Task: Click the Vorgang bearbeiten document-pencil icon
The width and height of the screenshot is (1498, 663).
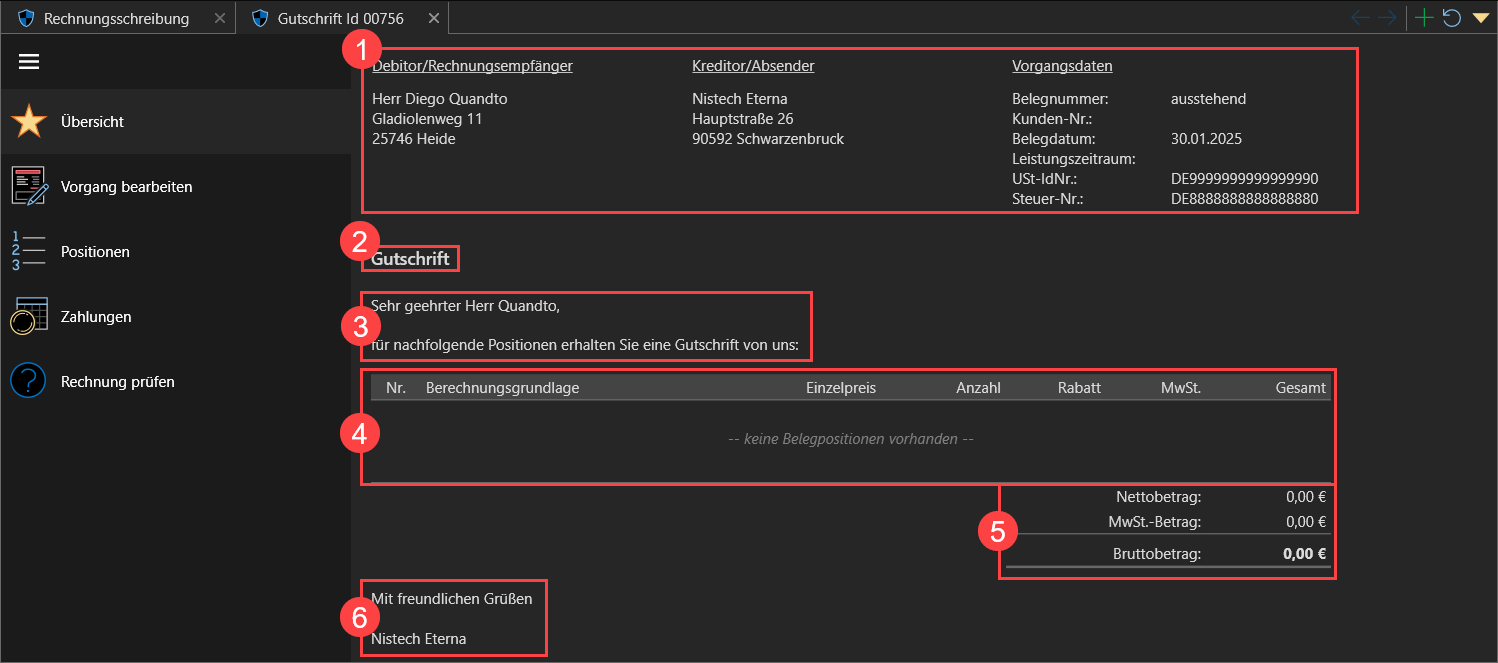Action: coord(29,187)
